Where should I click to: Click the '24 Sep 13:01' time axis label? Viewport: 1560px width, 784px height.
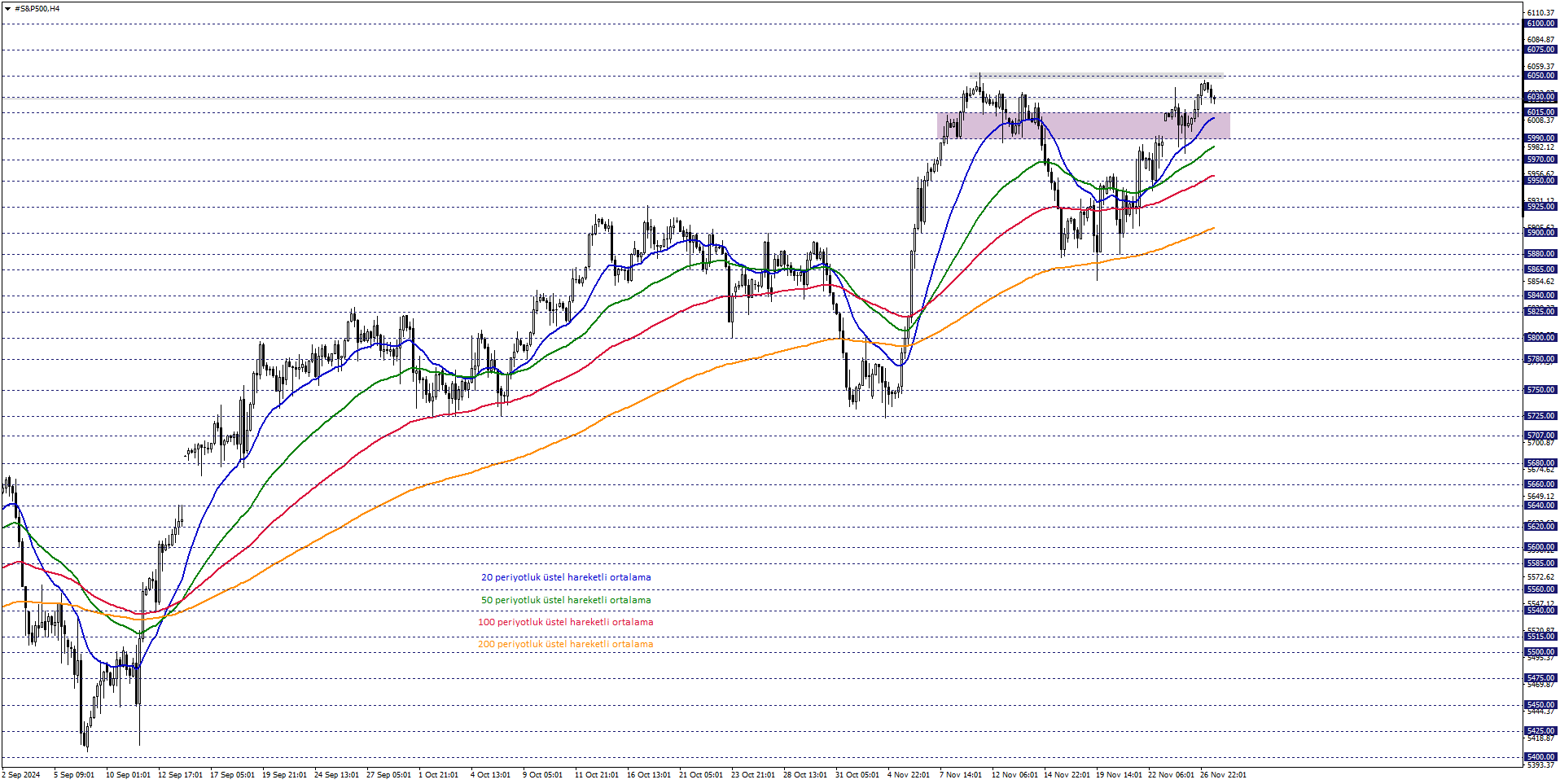(336, 775)
